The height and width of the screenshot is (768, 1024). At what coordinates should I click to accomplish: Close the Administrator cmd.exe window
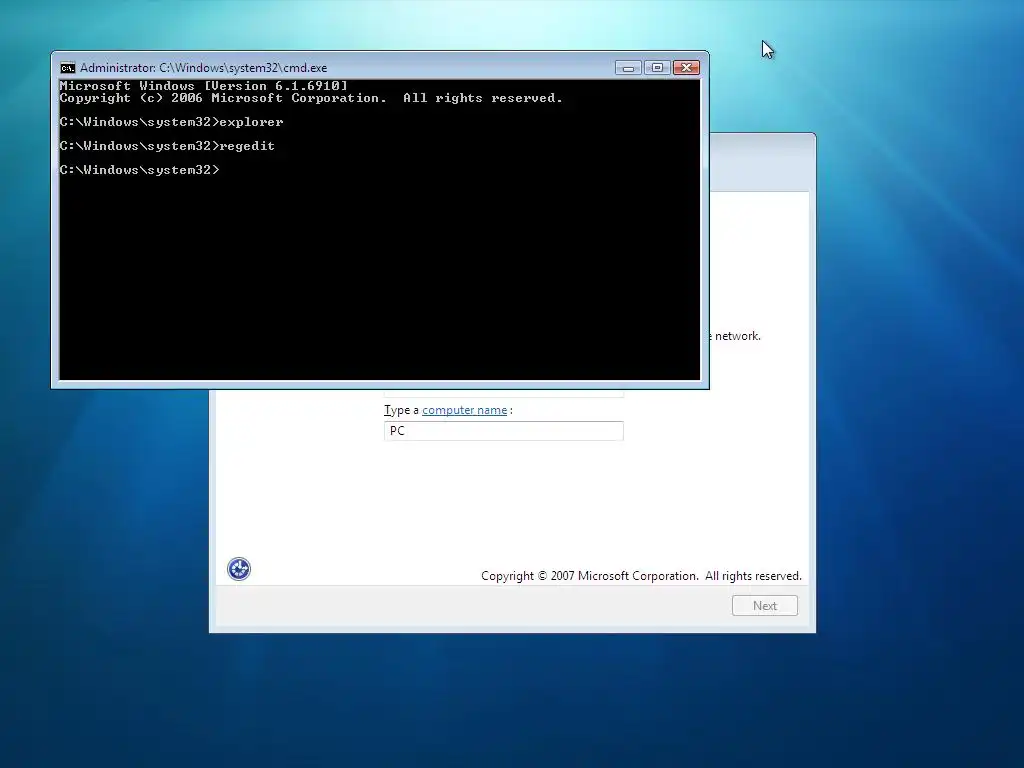[686, 68]
